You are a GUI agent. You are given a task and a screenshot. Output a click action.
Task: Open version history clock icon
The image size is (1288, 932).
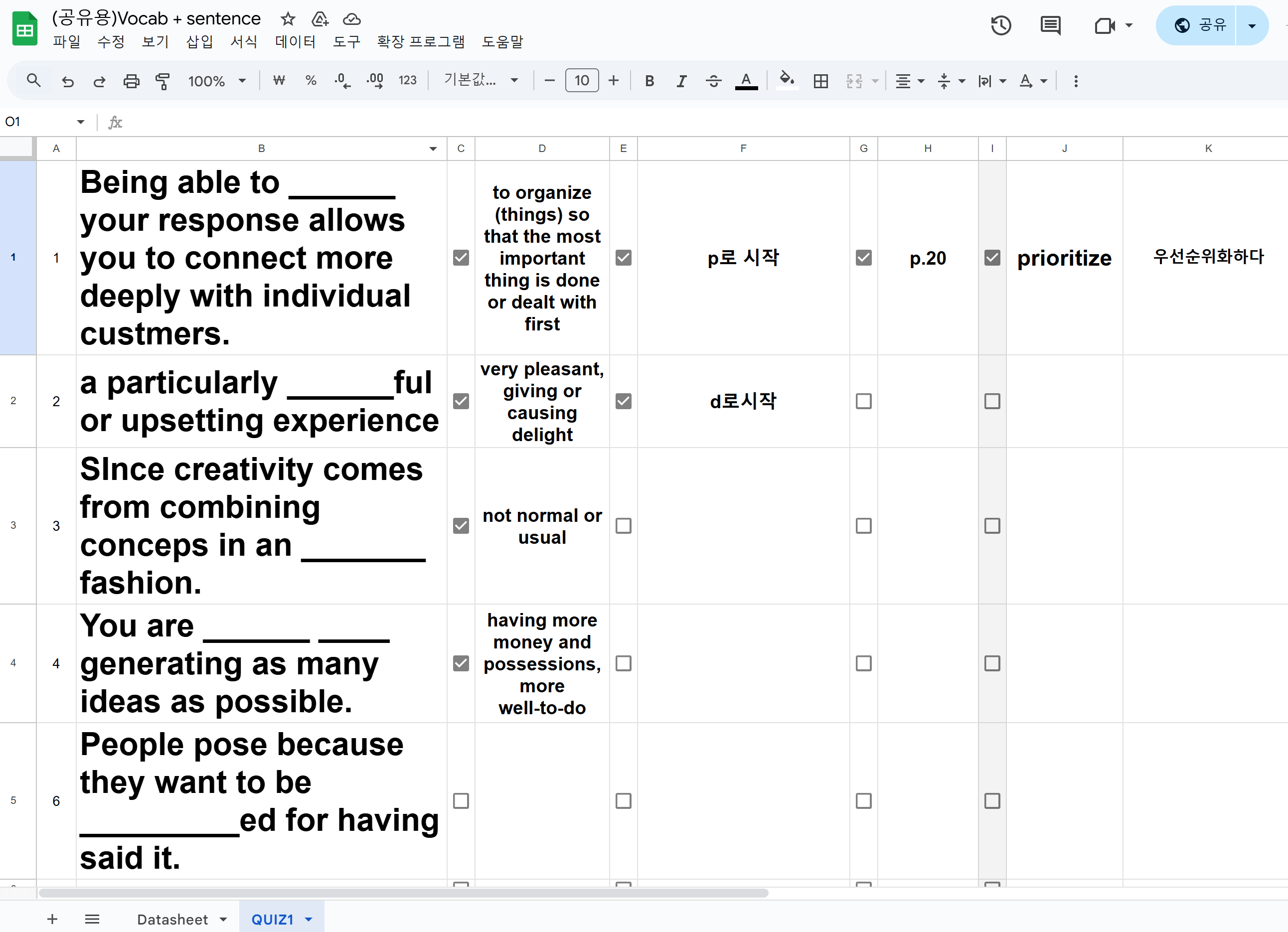click(1000, 25)
